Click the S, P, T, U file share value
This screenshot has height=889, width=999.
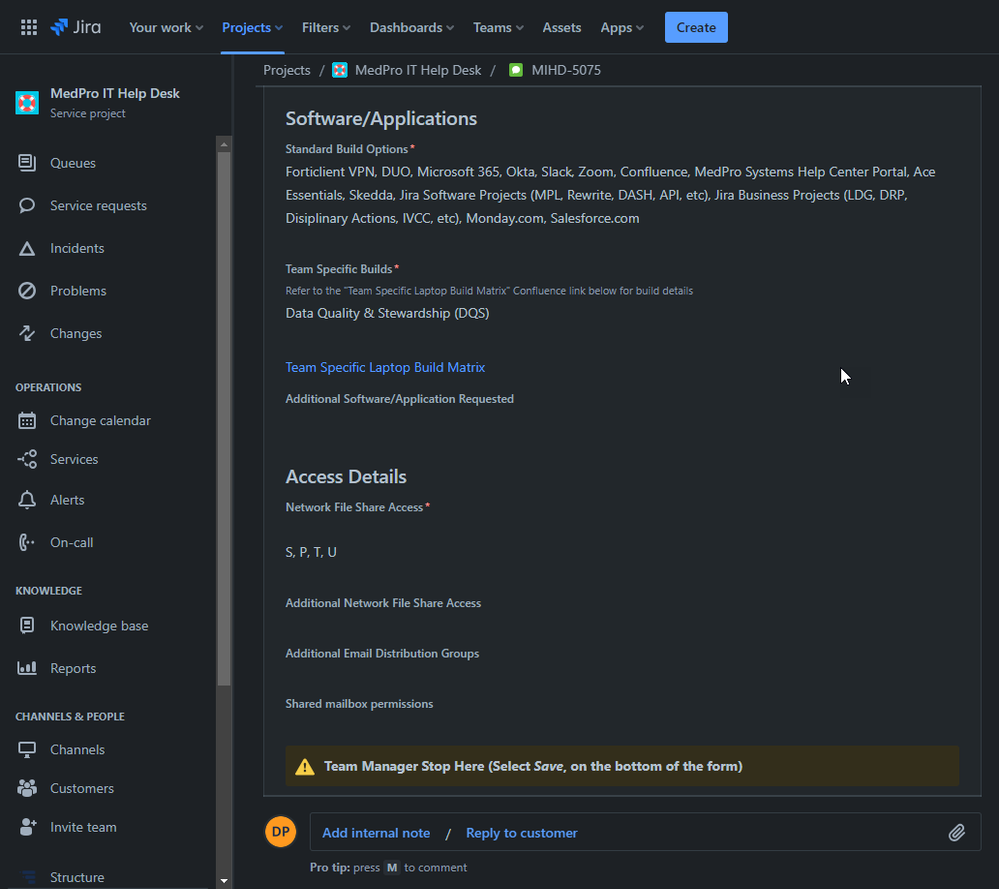(x=311, y=552)
